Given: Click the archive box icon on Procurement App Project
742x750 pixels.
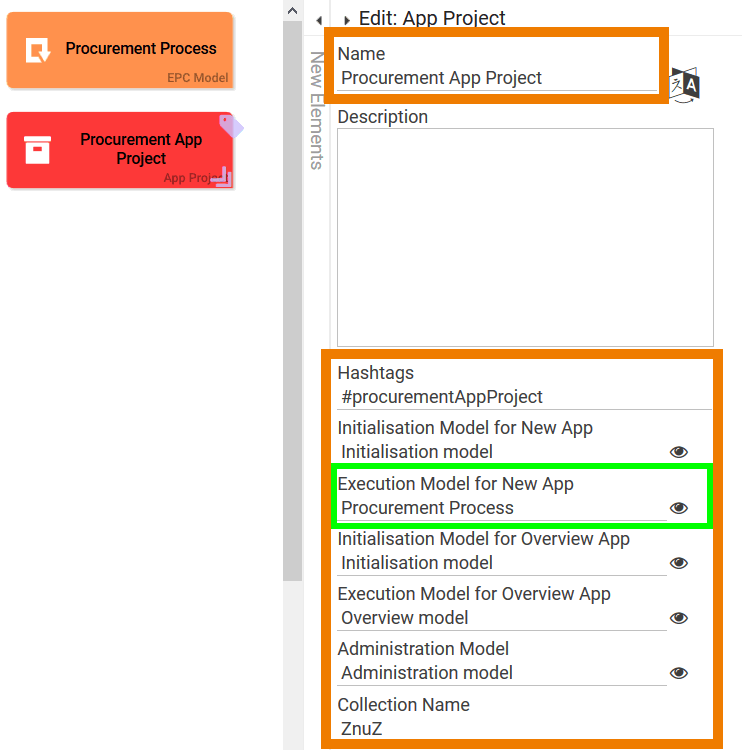Looking at the screenshot, I should 38,150.
